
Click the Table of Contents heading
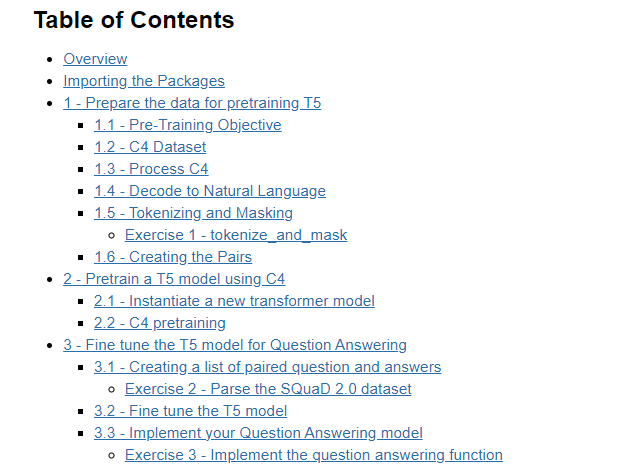pyautogui.click(x=134, y=20)
